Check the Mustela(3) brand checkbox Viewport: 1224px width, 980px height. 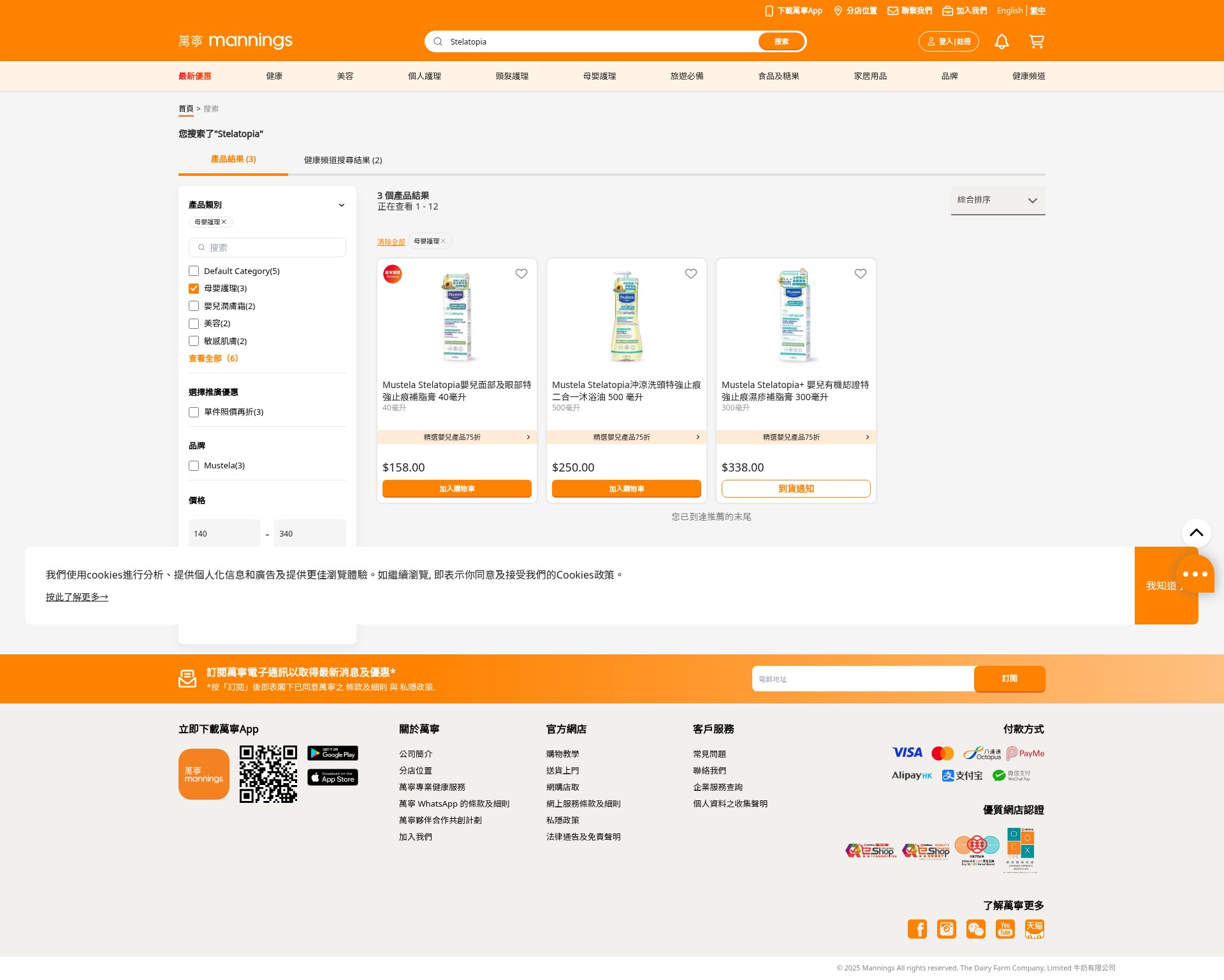click(x=194, y=466)
